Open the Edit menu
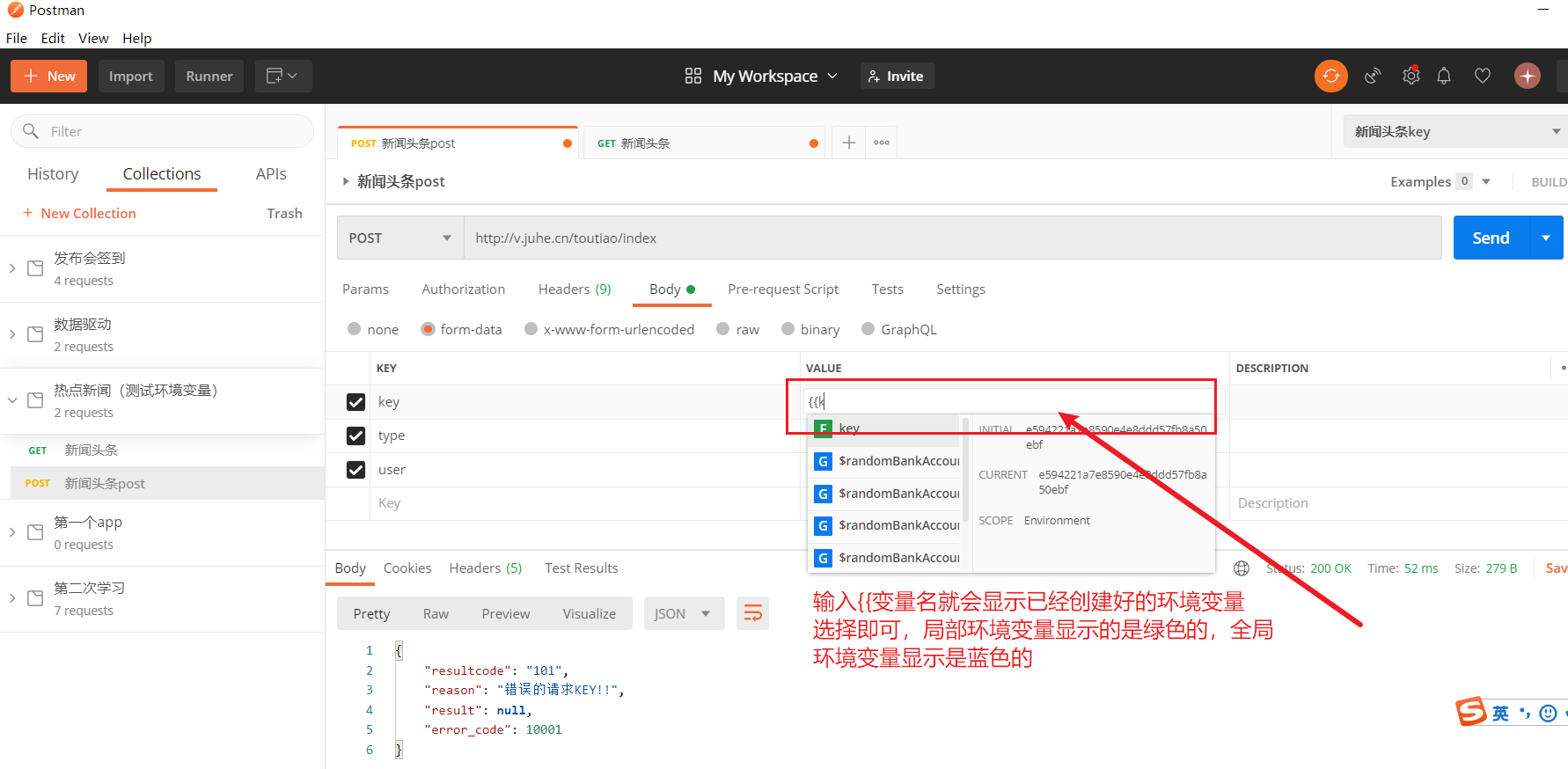 tap(53, 38)
